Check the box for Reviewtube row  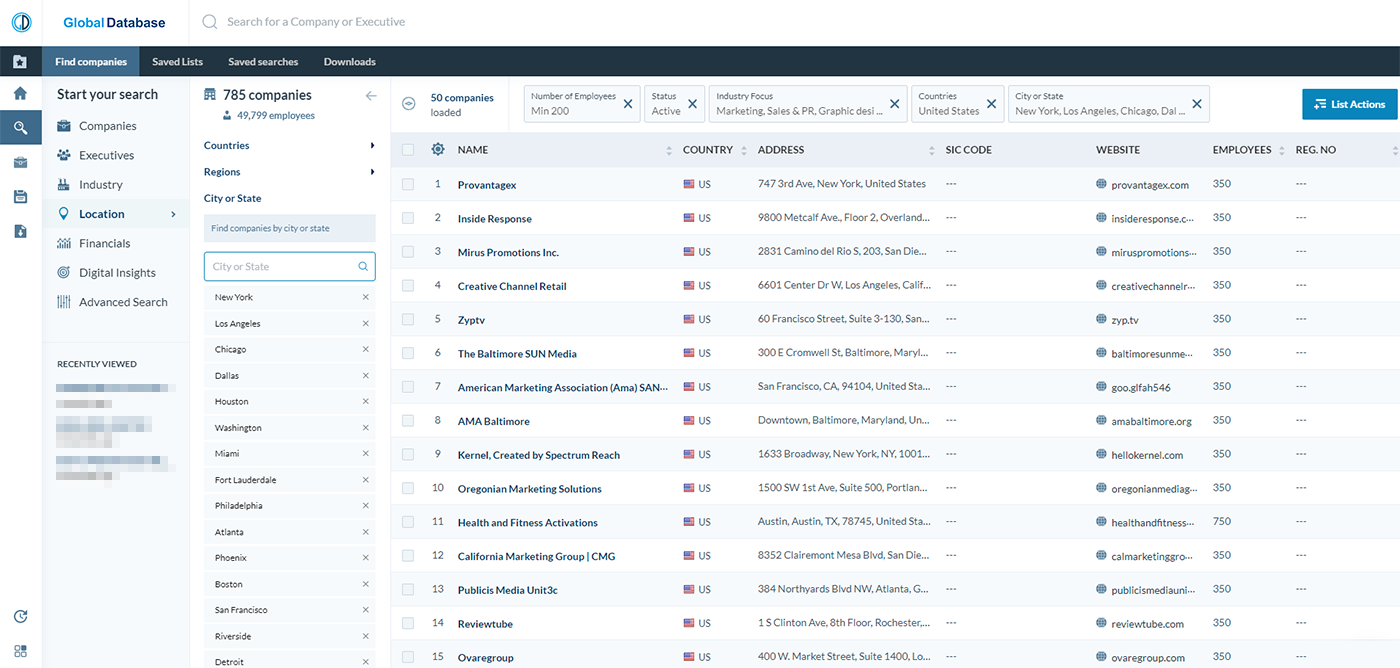click(x=408, y=624)
